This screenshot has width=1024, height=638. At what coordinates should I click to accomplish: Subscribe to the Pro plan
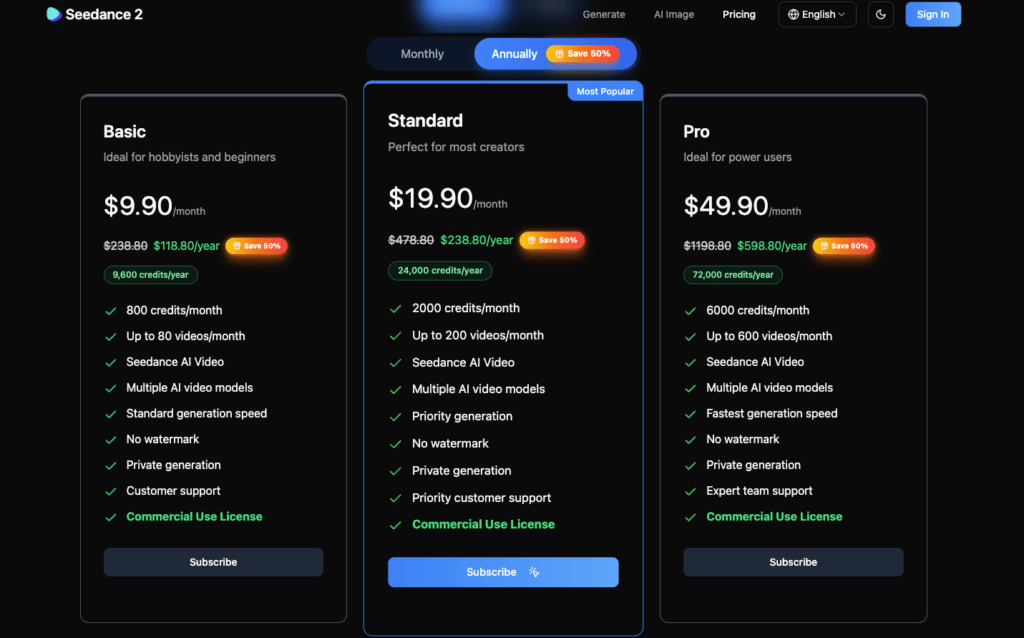(x=793, y=562)
